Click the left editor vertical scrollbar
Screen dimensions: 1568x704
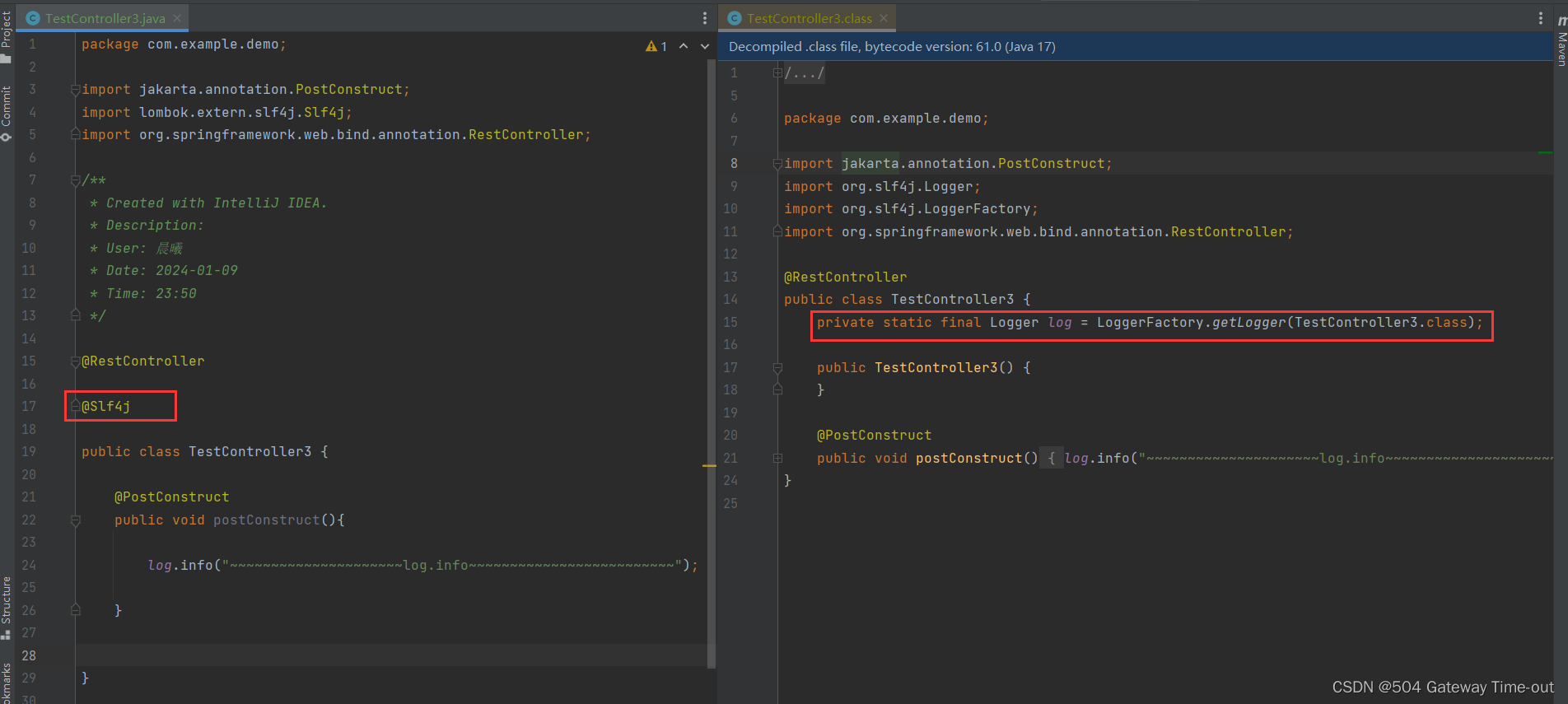(x=712, y=362)
